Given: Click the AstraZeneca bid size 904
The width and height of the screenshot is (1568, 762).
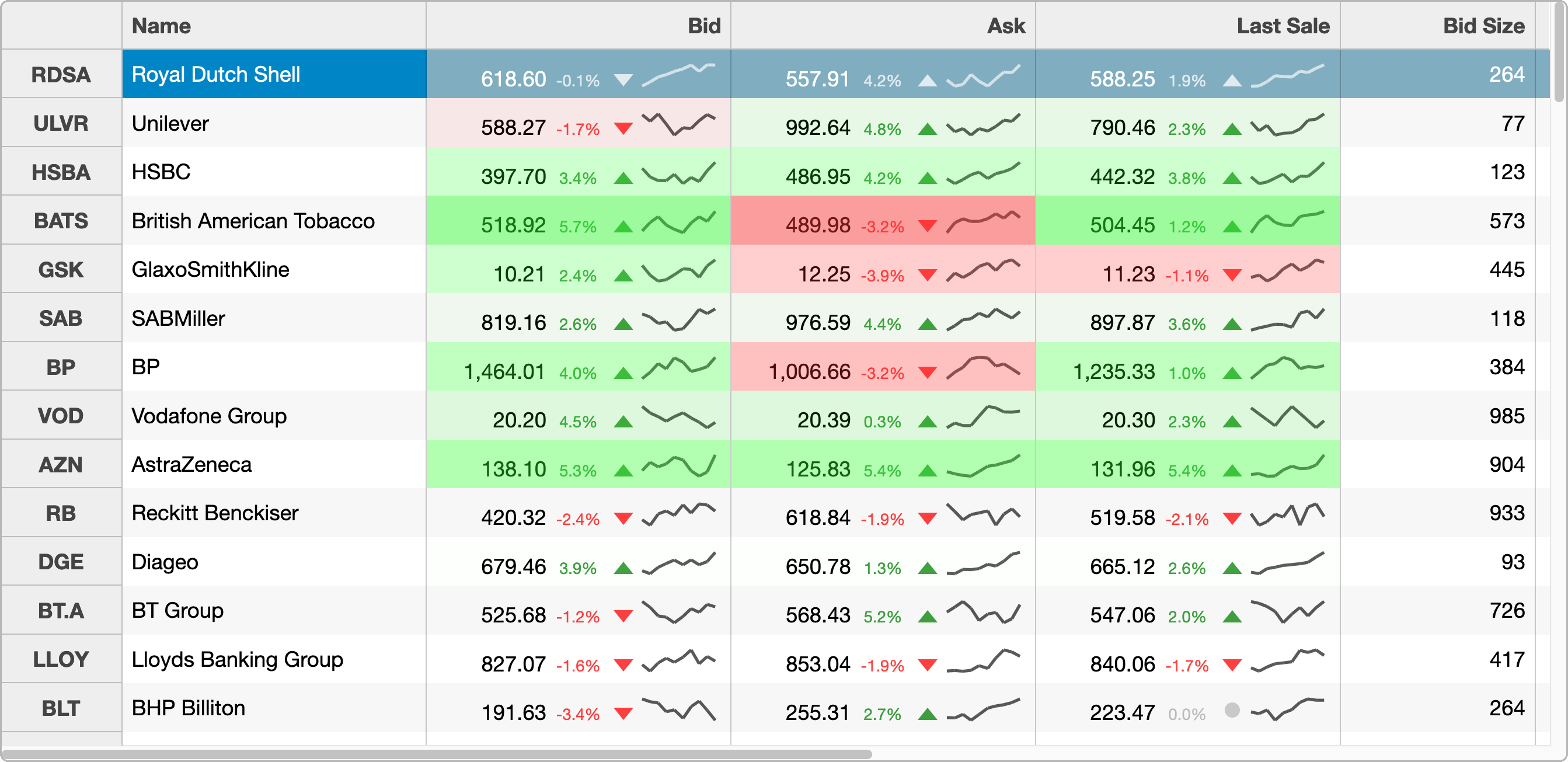Looking at the screenshot, I should (x=1507, y=464).
